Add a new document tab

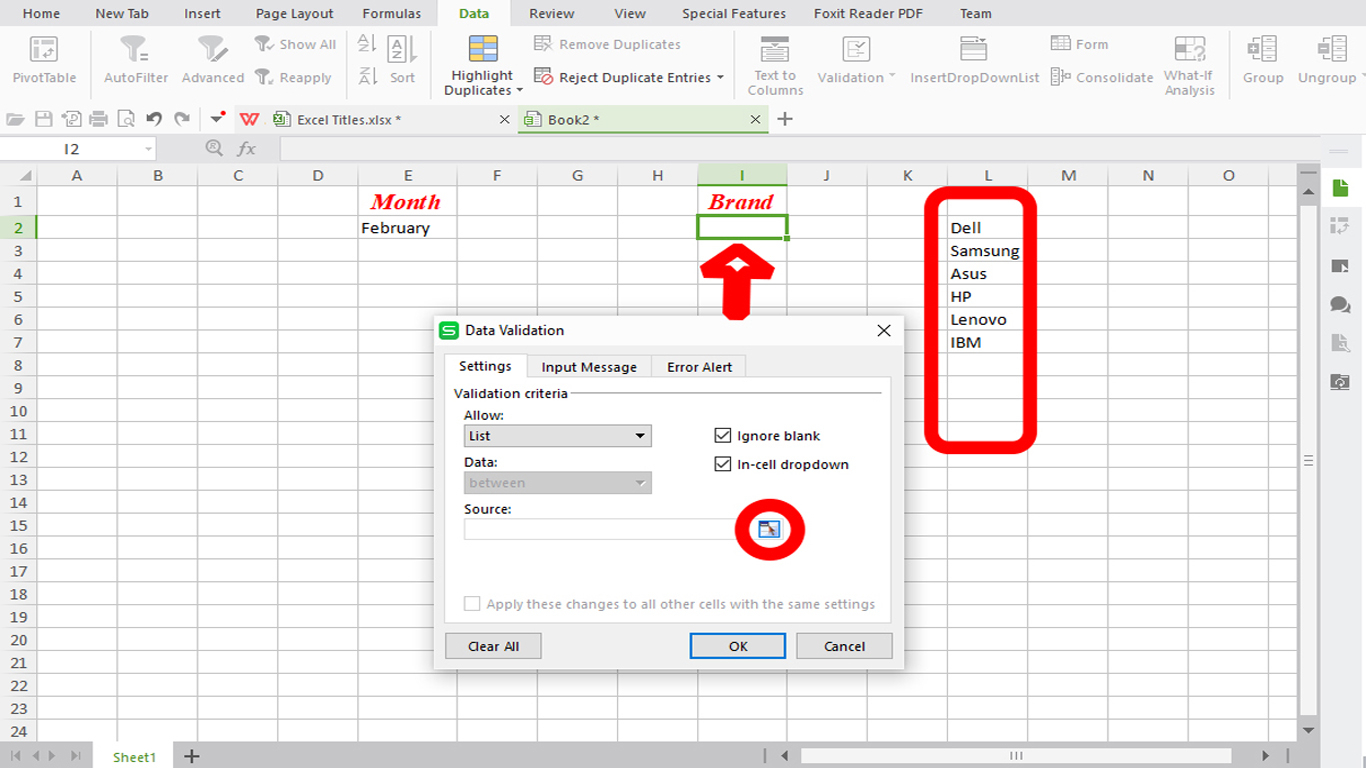pos(785,119)
